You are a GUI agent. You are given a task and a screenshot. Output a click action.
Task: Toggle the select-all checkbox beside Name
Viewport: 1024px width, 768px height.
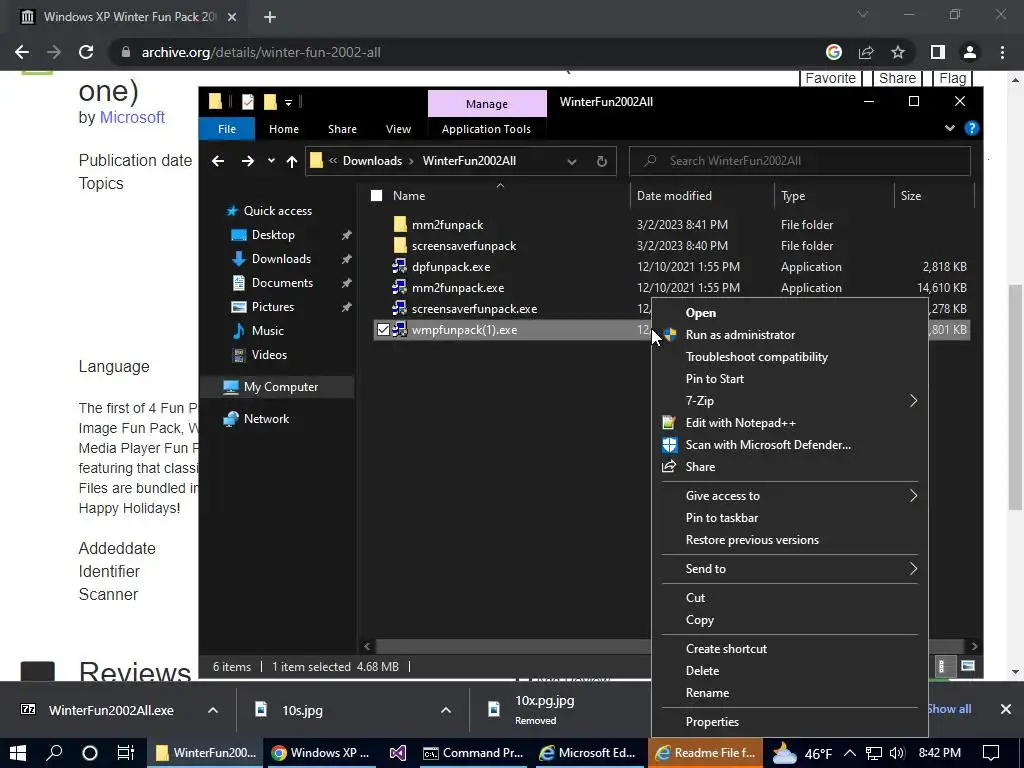point(376,195)
